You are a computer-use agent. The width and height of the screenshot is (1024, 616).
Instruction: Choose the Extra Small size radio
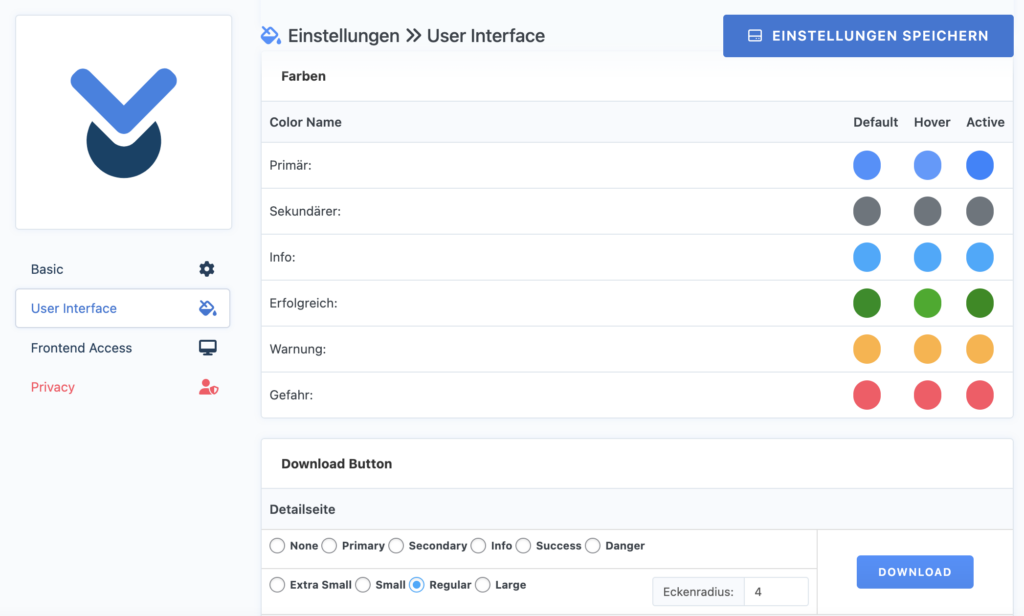[278, 585]
